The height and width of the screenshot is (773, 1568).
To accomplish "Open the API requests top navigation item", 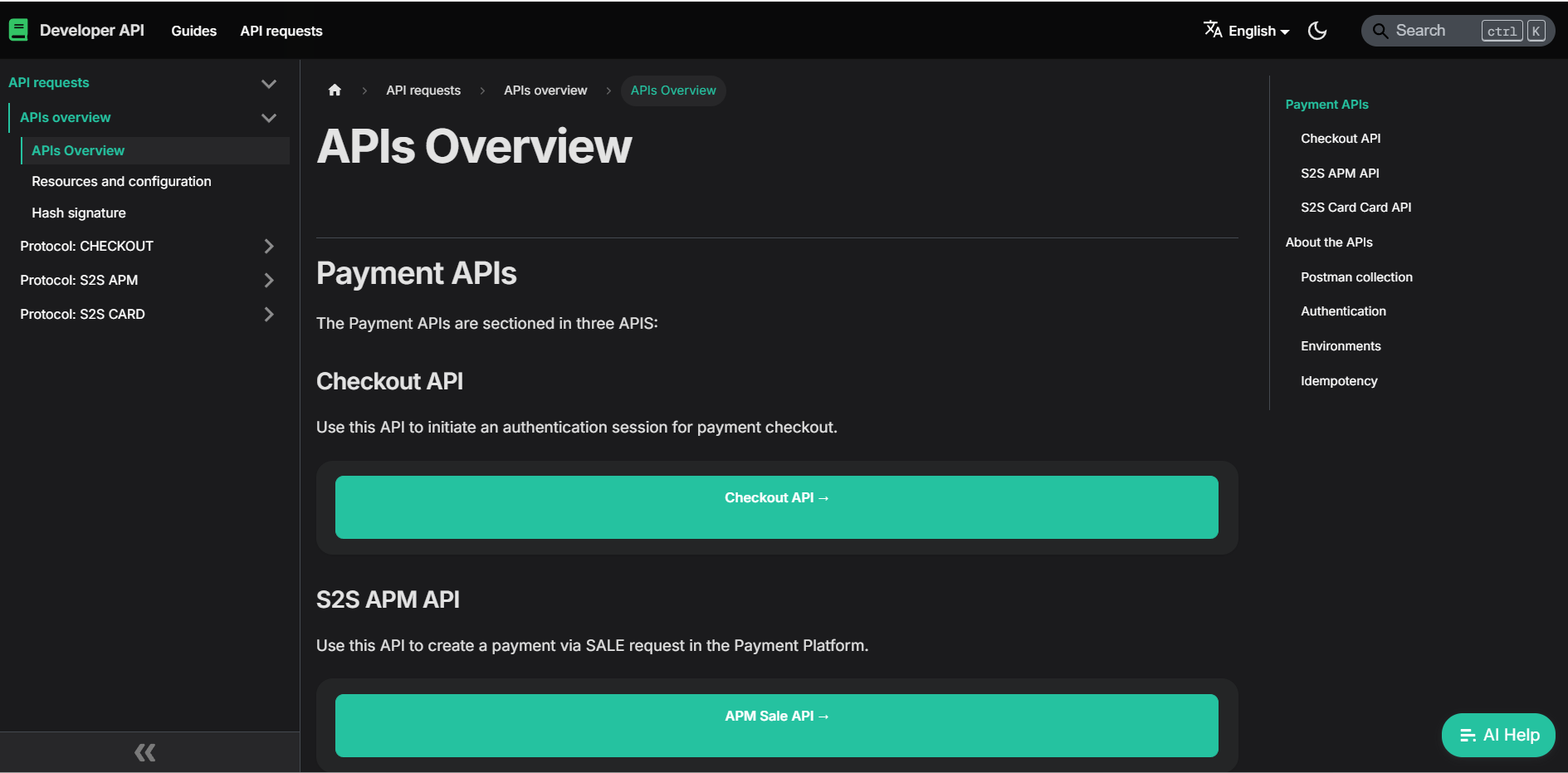I will click(281, 31).
